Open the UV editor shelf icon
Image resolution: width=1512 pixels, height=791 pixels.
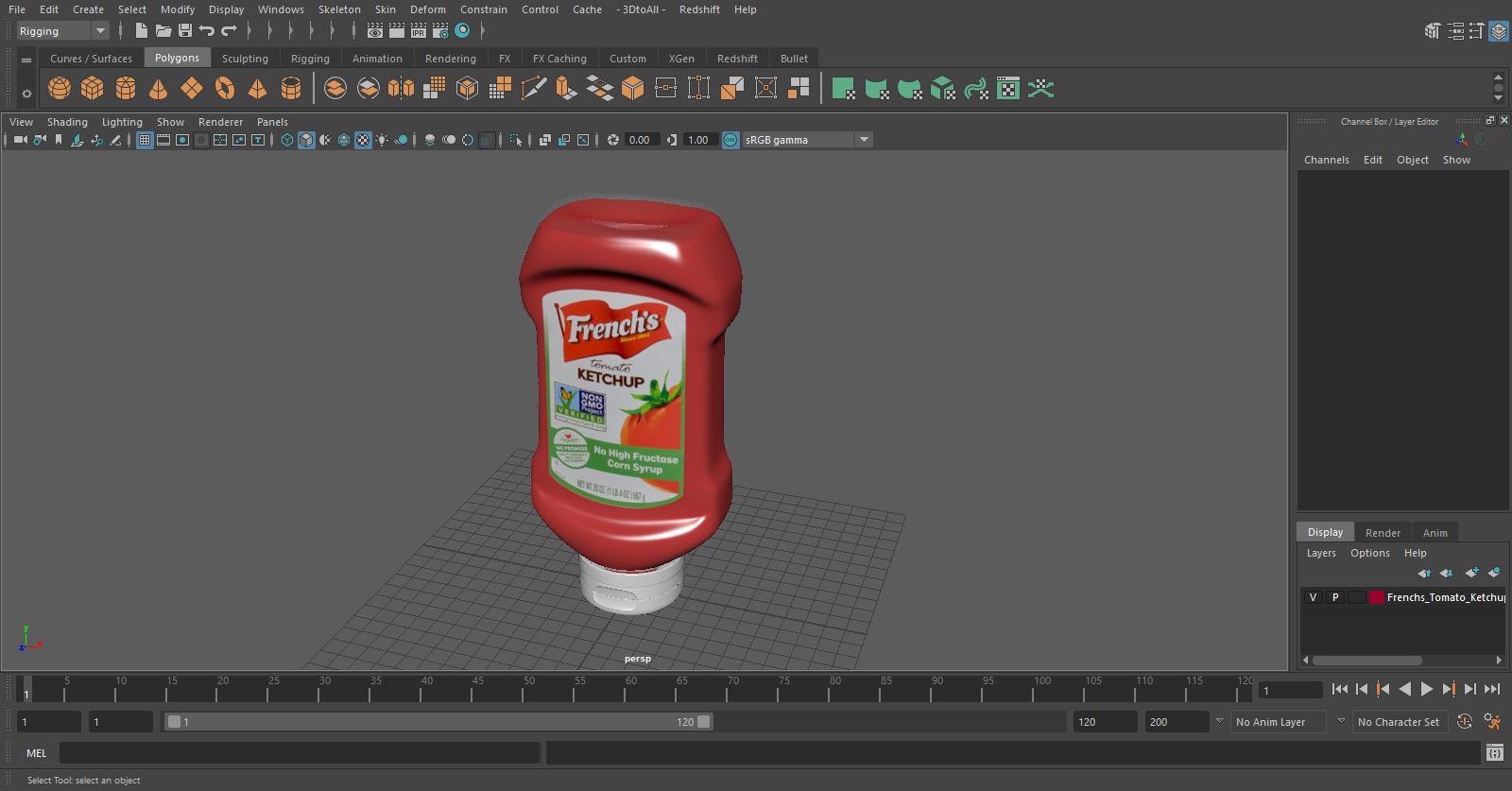[x=1008, y=89]
